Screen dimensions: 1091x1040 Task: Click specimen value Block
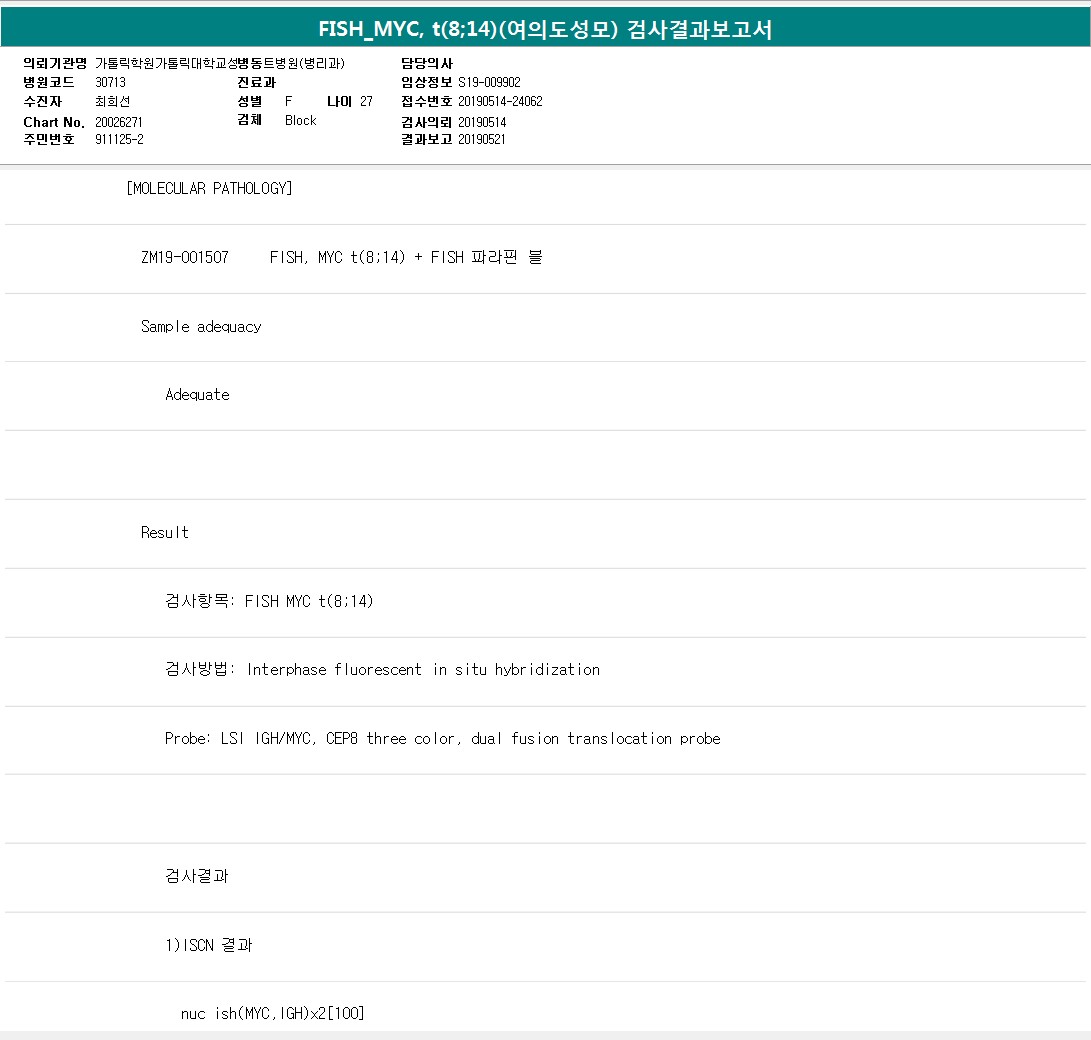[x=301, y=120]
